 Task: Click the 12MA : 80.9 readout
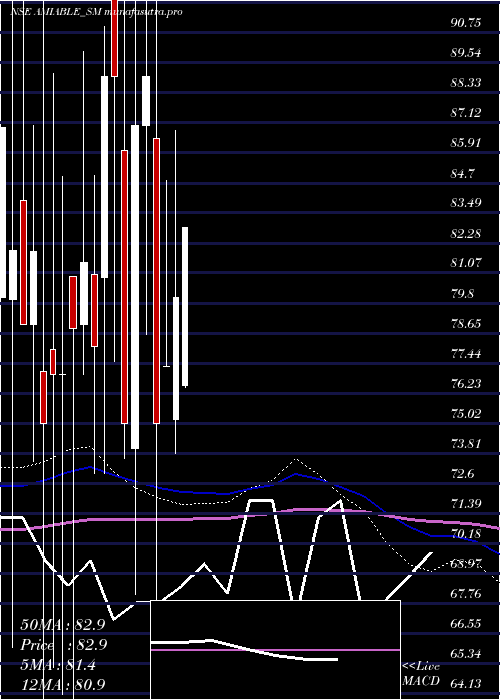click(63, 685)
